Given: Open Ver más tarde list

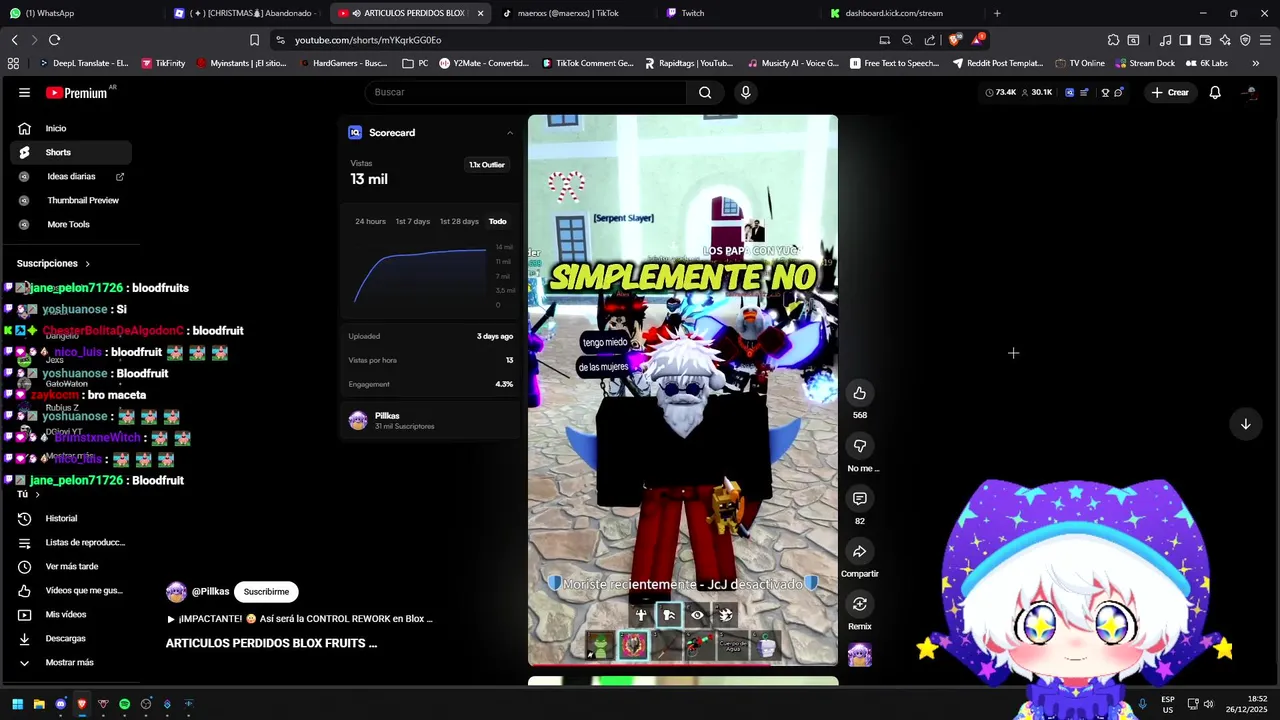Looking at the screenshot, I should (x=70, y=566).
